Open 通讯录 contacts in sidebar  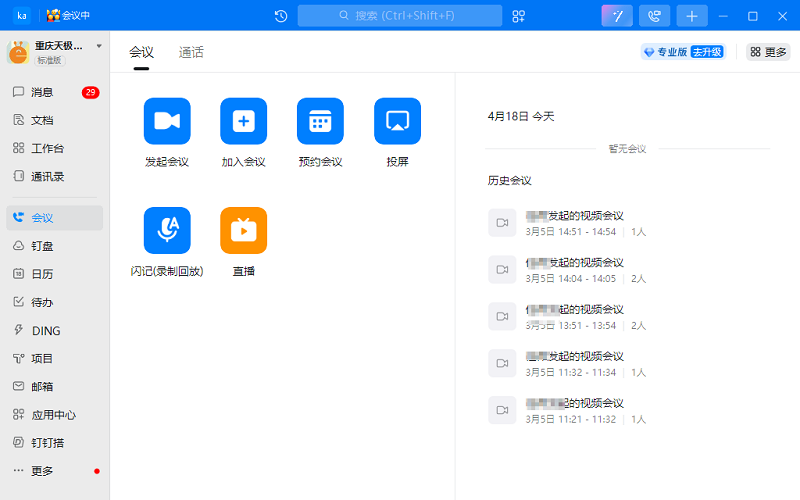pyautogui.click(x=55, y=177)
